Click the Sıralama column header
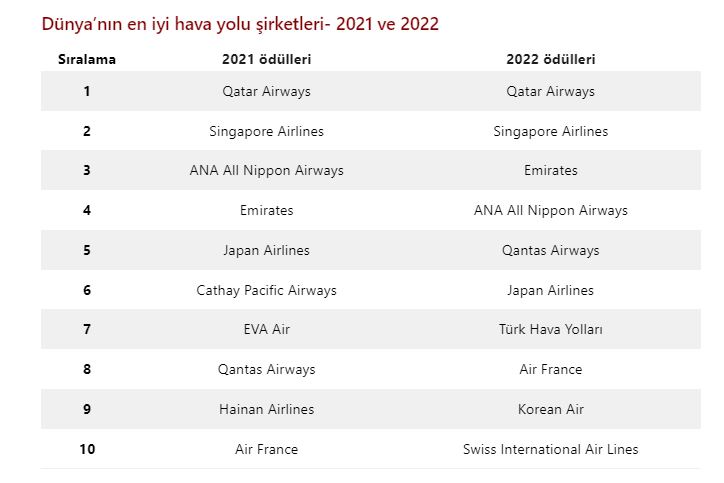The image size is (724, 483). (87, 59)
